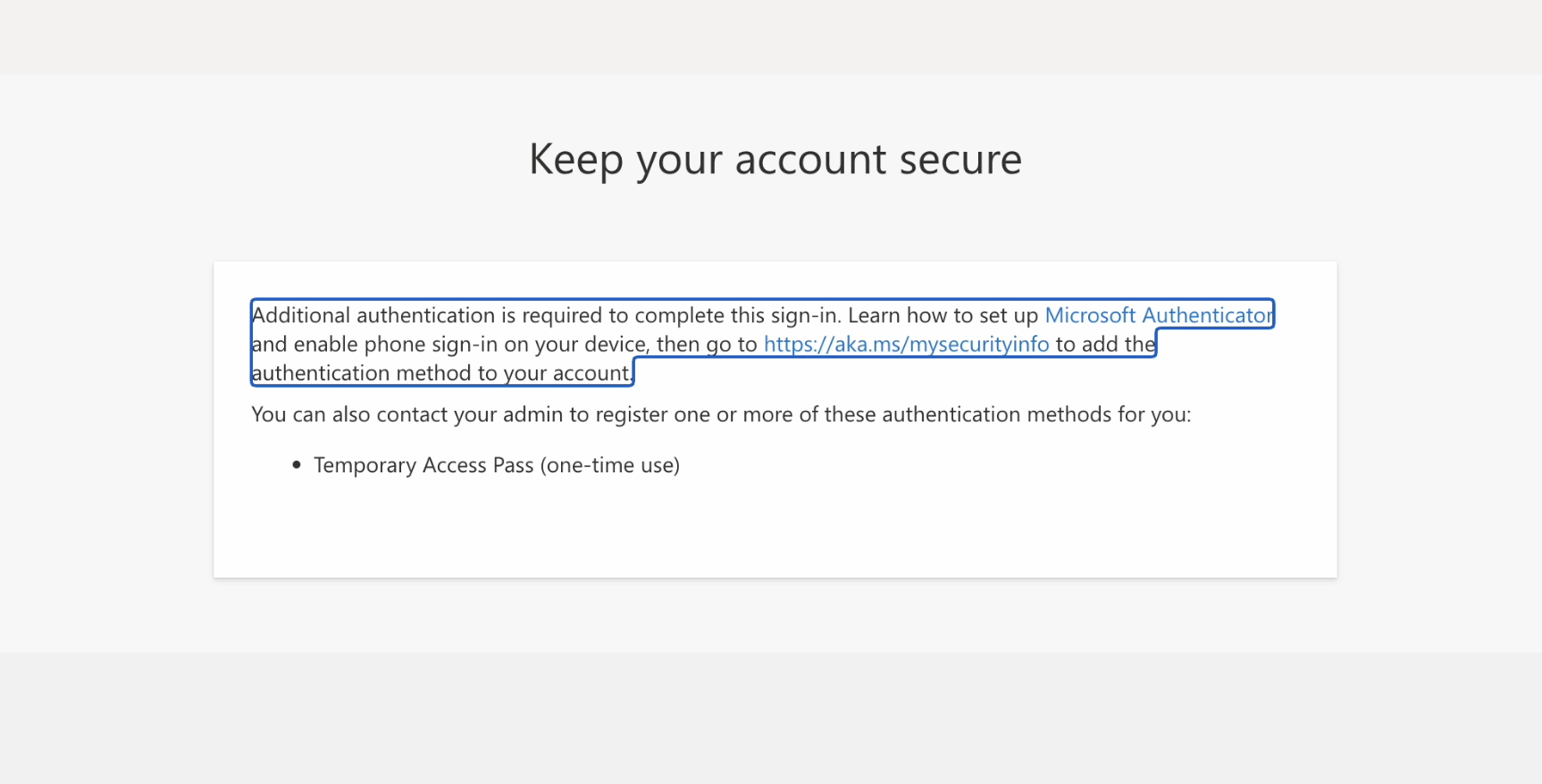Image resolution: width=1542 pixels, height=784 pixels.
Task: Click the gray footer area below the page
Action: (771, 718)
